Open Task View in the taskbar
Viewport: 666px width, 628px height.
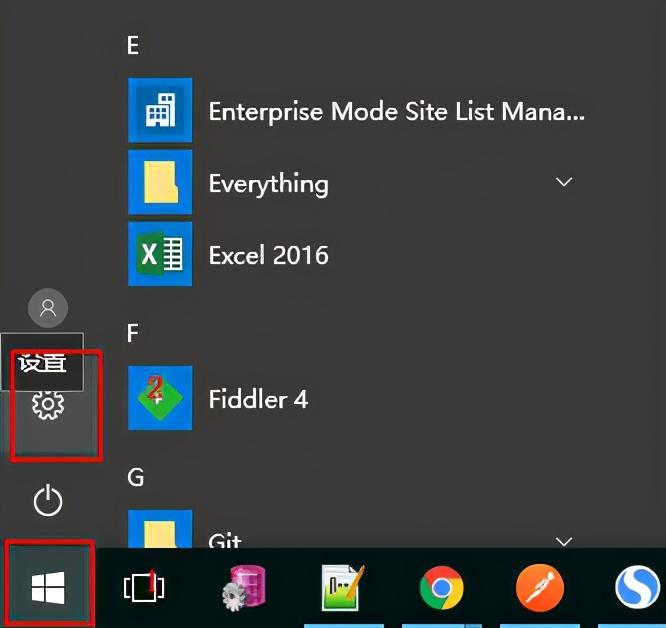(144, 588)
